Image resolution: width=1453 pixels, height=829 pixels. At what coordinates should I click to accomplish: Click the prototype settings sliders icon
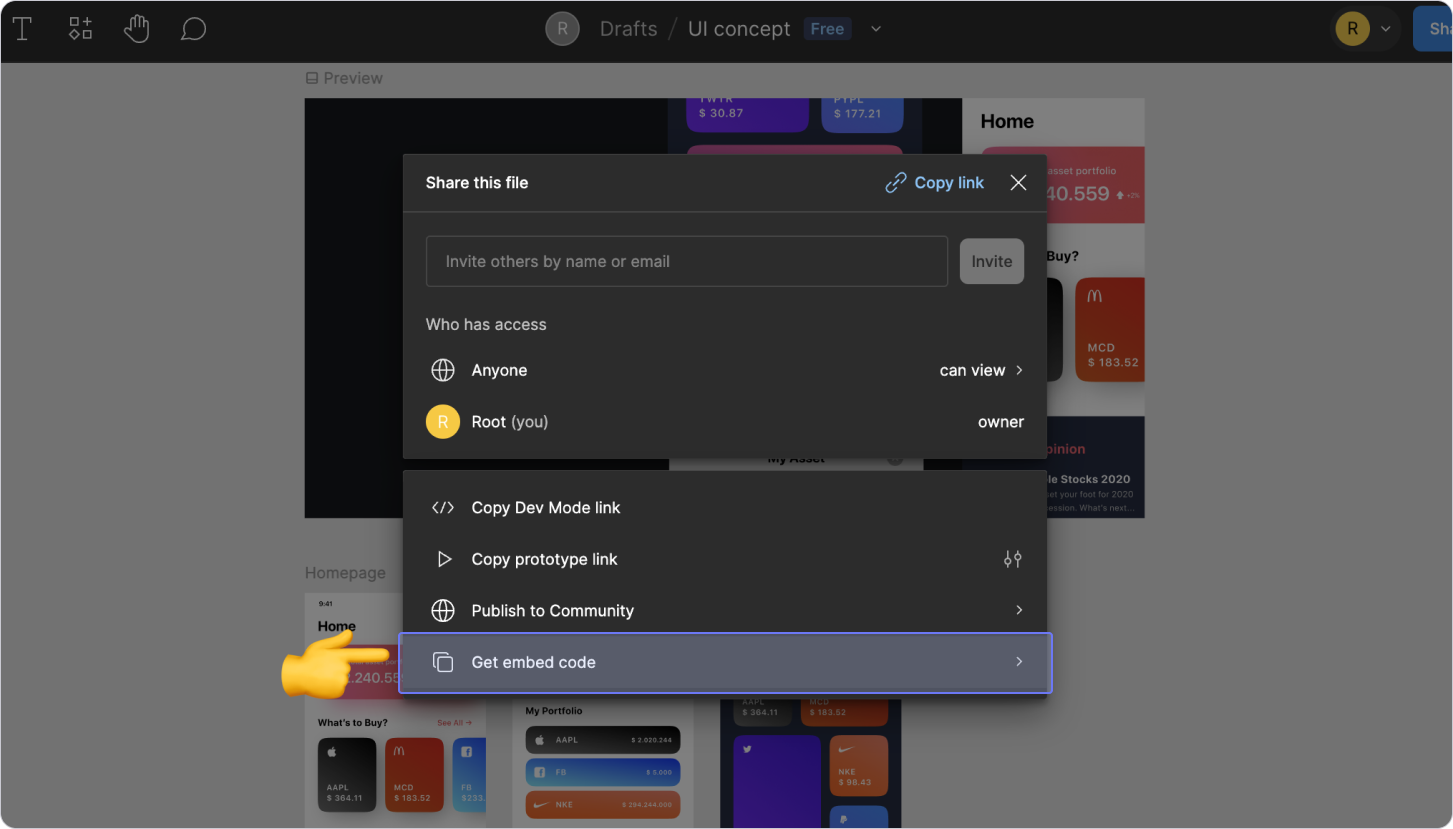(1012, 559)
